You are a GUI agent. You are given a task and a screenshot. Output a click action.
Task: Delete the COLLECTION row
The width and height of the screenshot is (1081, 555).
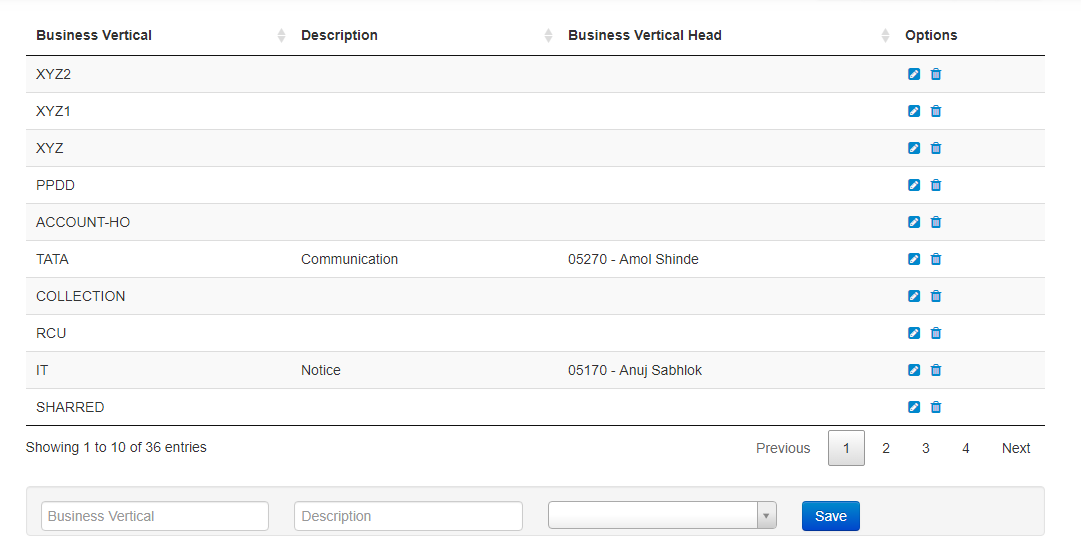pos(936,296)
